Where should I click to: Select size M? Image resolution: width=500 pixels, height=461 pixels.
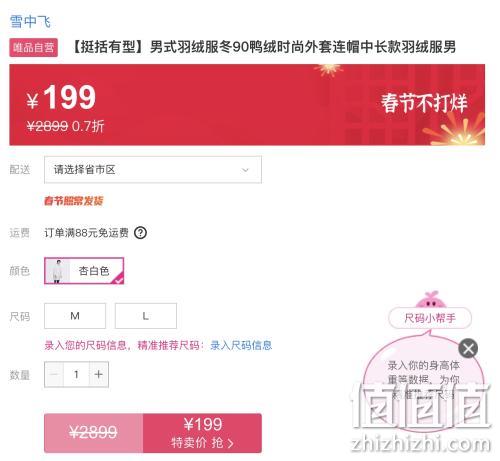75,316
